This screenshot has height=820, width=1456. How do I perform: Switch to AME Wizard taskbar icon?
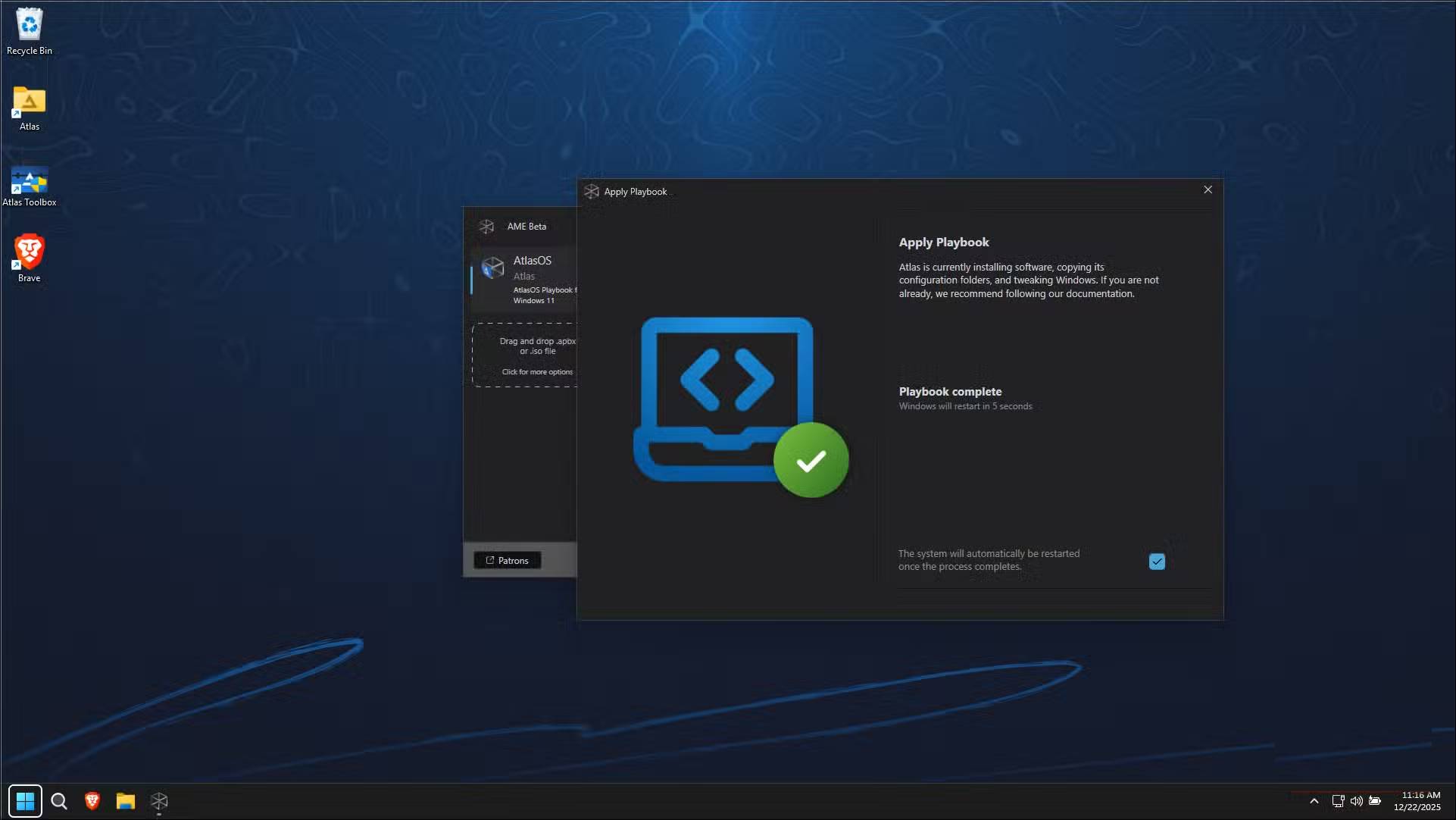(x=159, y=801)
